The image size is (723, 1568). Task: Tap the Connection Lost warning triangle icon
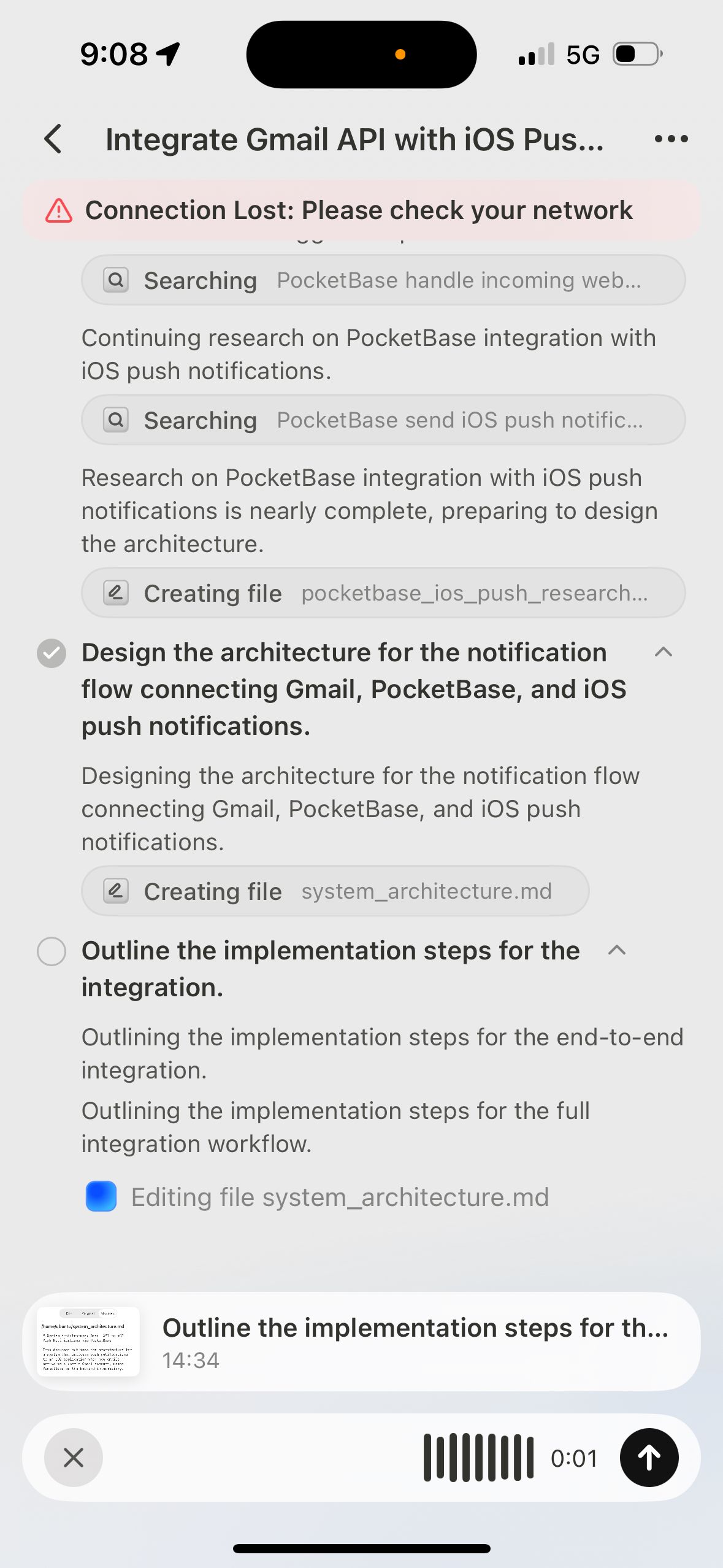[x=59, y=210]
